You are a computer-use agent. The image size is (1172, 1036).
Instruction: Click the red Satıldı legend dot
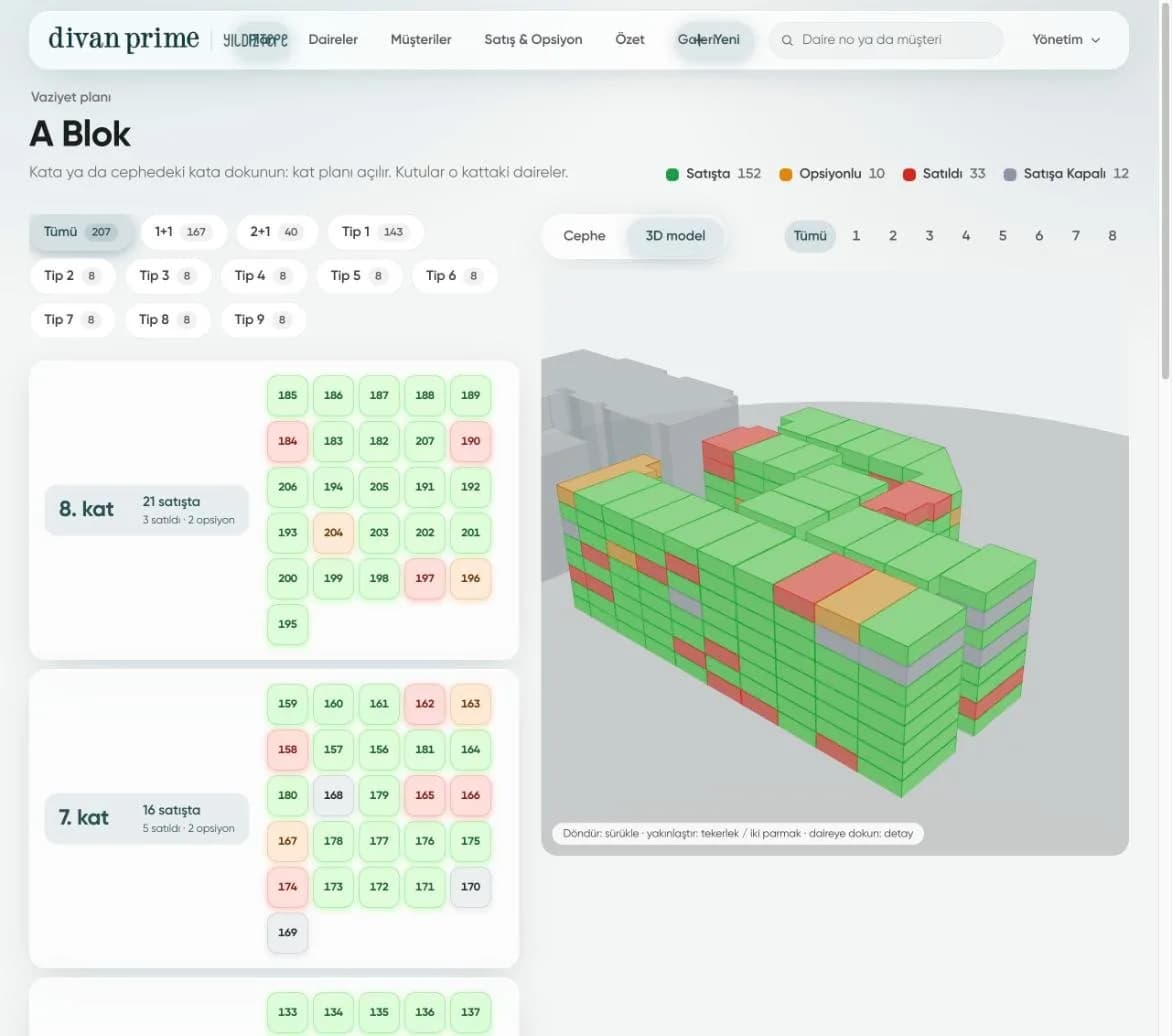point(909,174)
